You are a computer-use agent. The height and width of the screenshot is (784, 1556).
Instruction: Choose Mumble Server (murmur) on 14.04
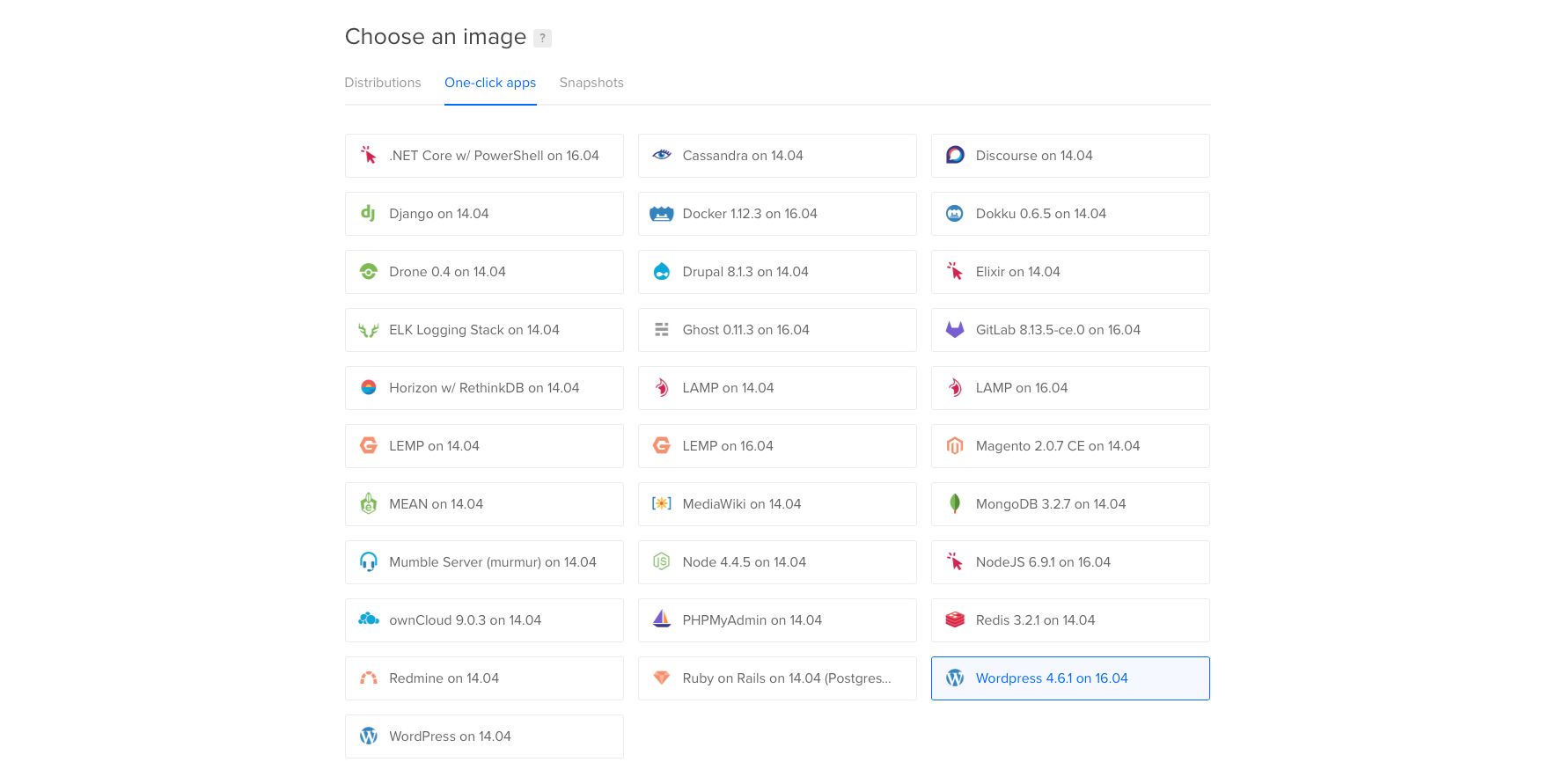483,562
